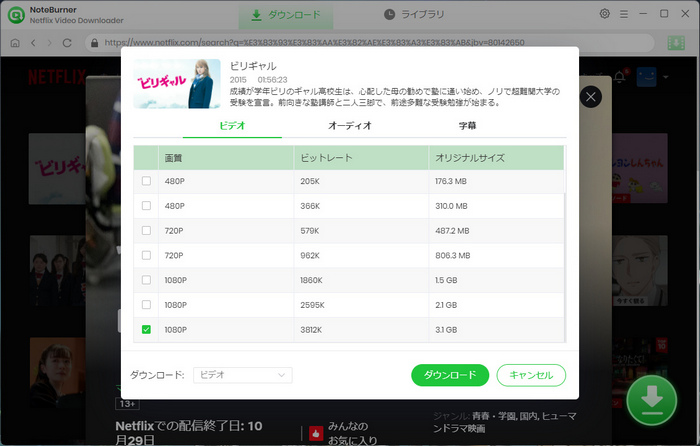Click the ビットレート column header

361,158
